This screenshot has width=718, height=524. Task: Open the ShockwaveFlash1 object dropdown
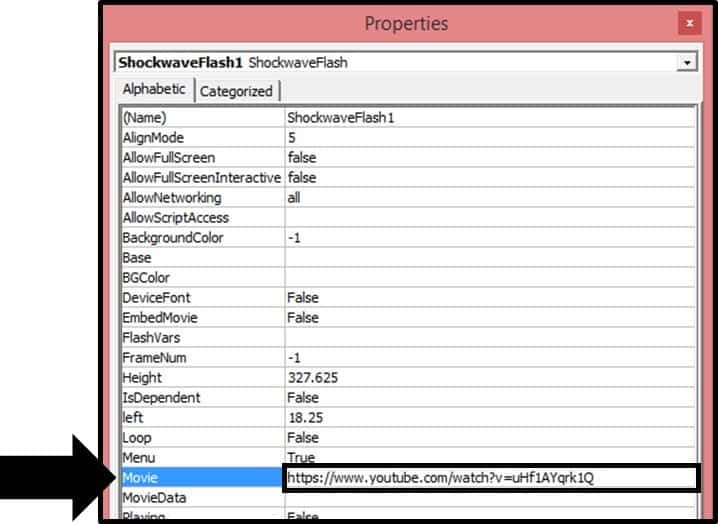pos(685,63)
